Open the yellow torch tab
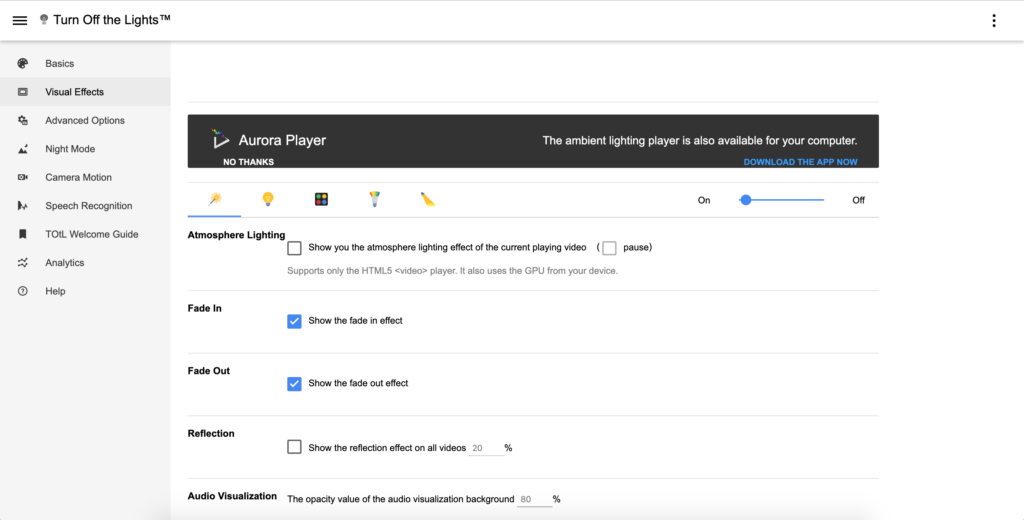The width and height of the screenshot is (1024, 520). (428, 200)
